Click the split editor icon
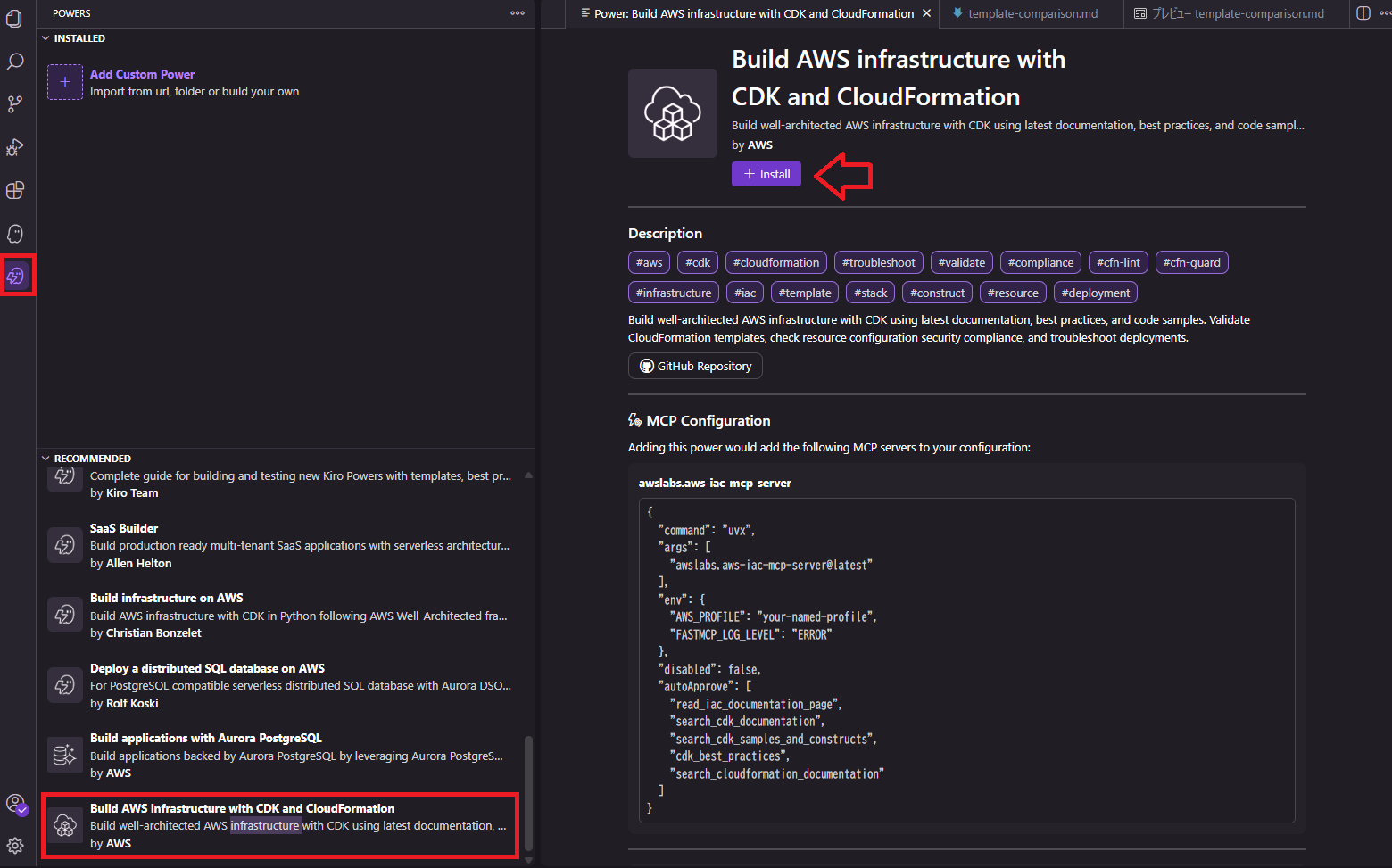Image resolution: width=1392 pixels, height=868 pixels. tap(1363, 13)
